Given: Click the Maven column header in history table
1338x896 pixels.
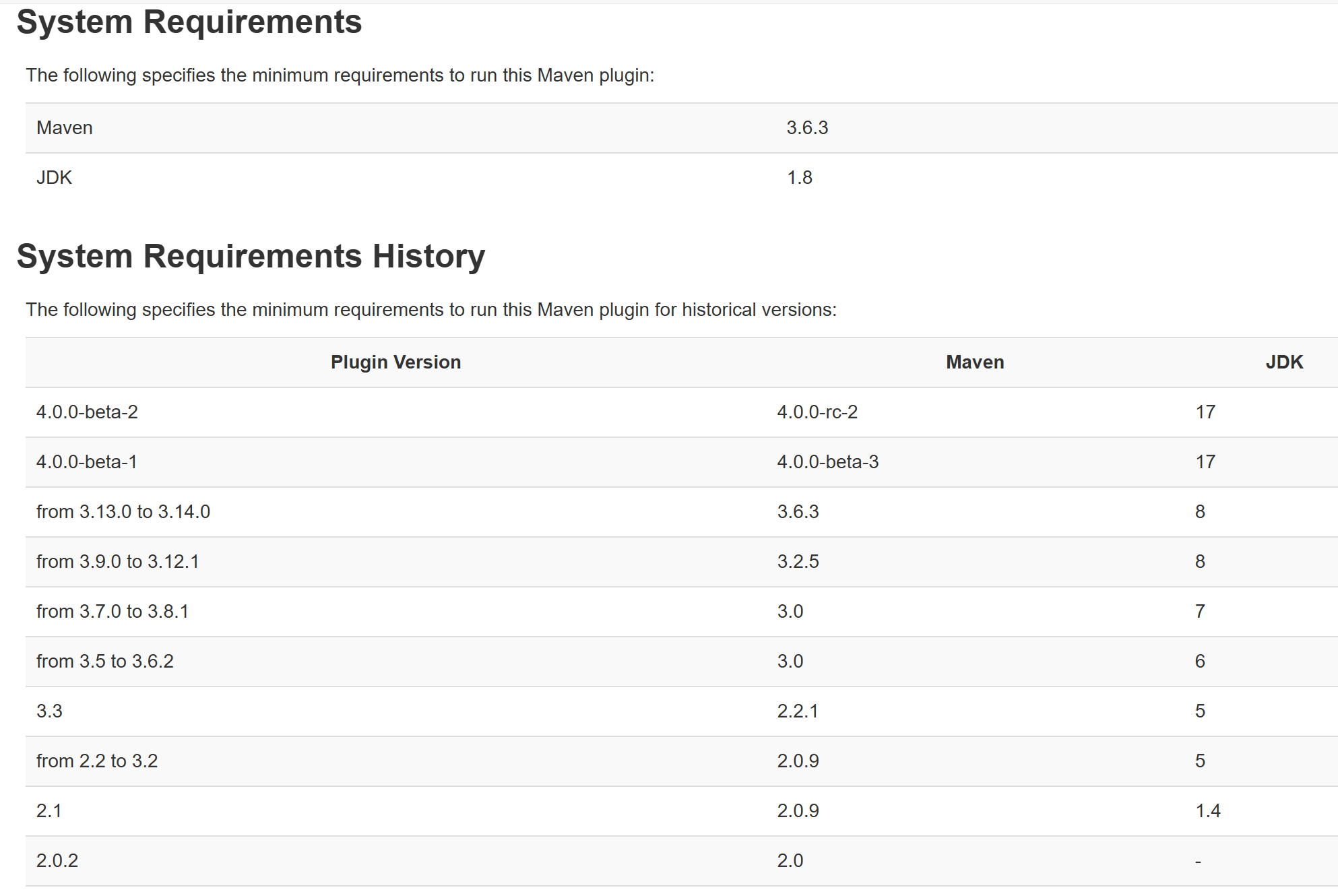Looking at the screenshot, I should pyautogui.click(x=974, y=362).
